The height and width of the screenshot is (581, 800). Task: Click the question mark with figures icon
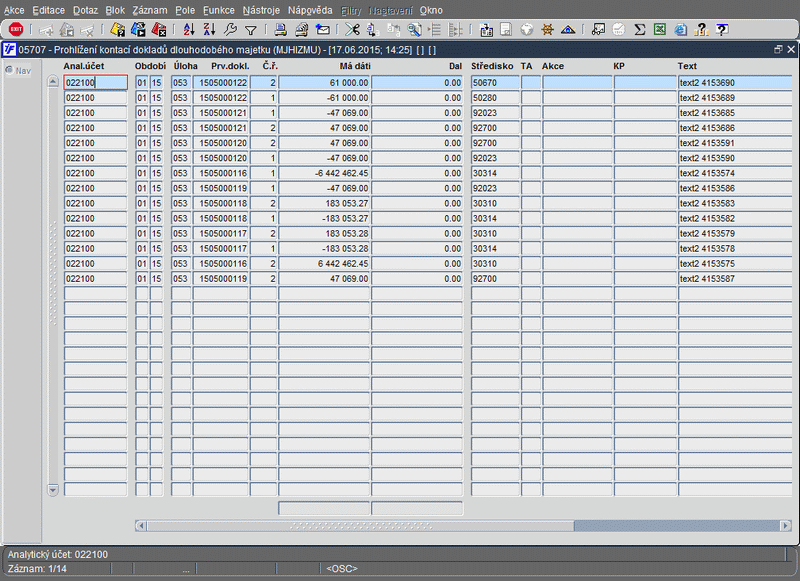coord(702,30)
